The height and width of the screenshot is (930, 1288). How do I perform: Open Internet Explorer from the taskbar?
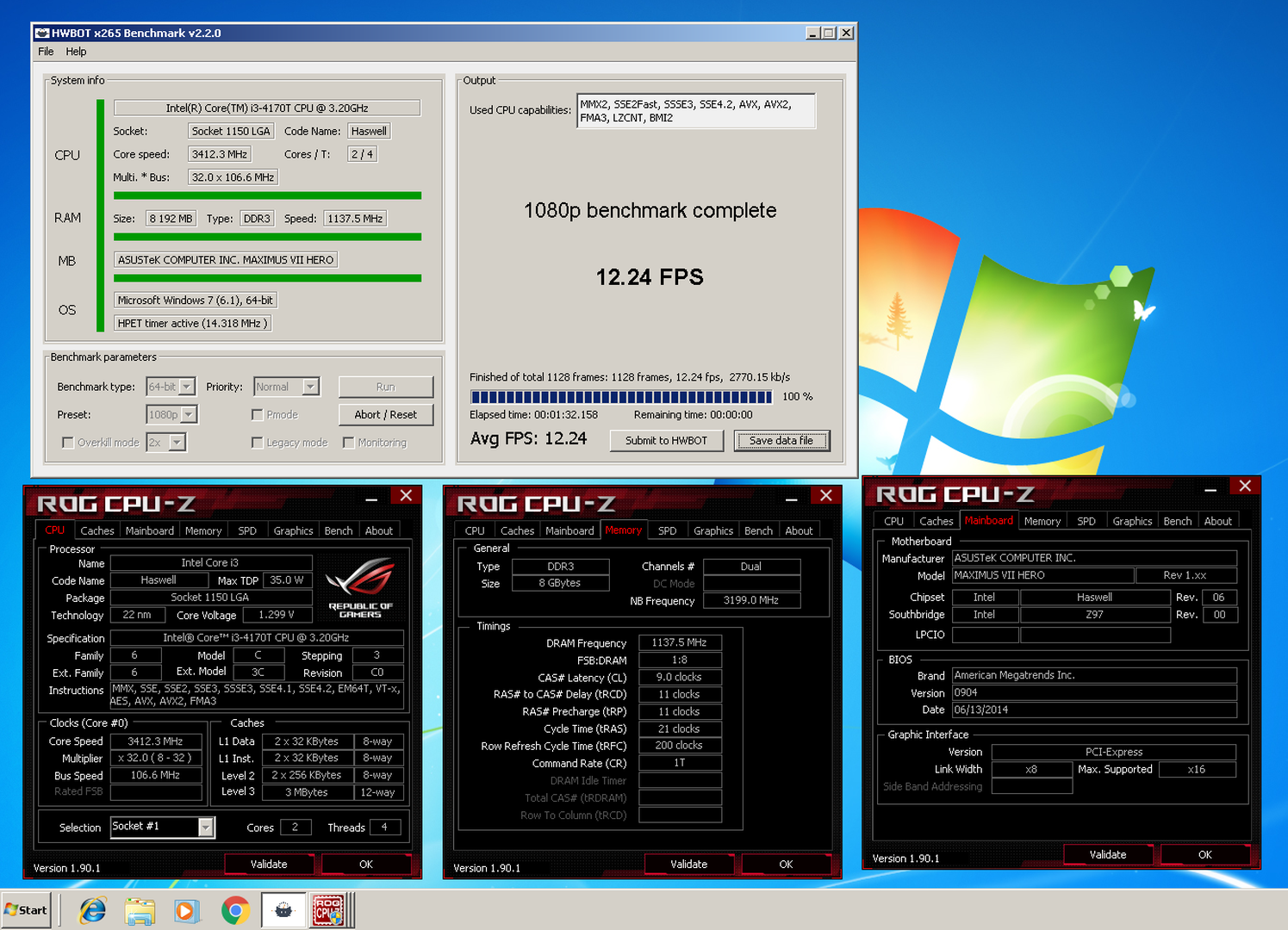[92, 910]
